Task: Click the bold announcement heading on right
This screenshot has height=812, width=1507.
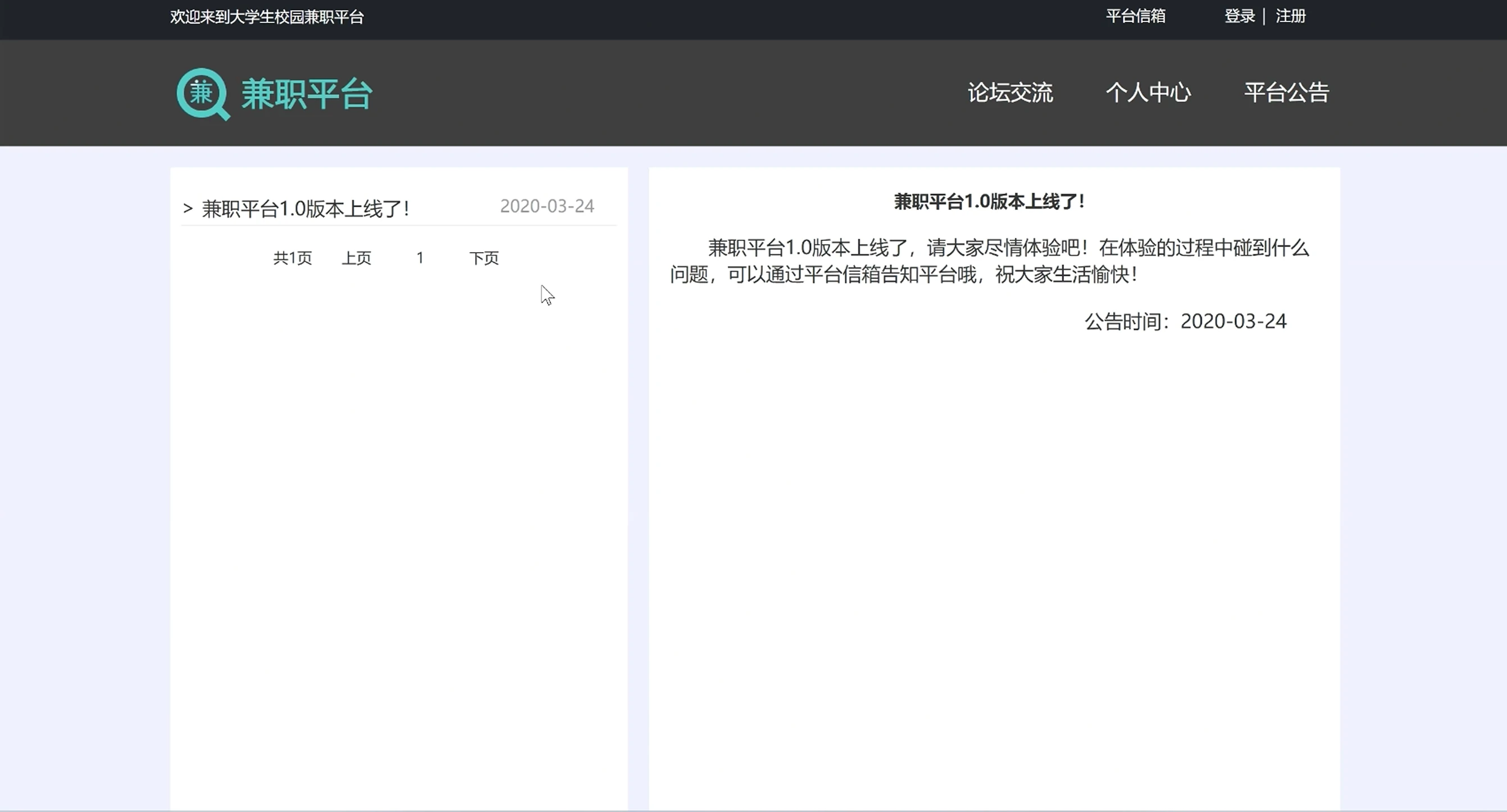Action: (989, 202)
